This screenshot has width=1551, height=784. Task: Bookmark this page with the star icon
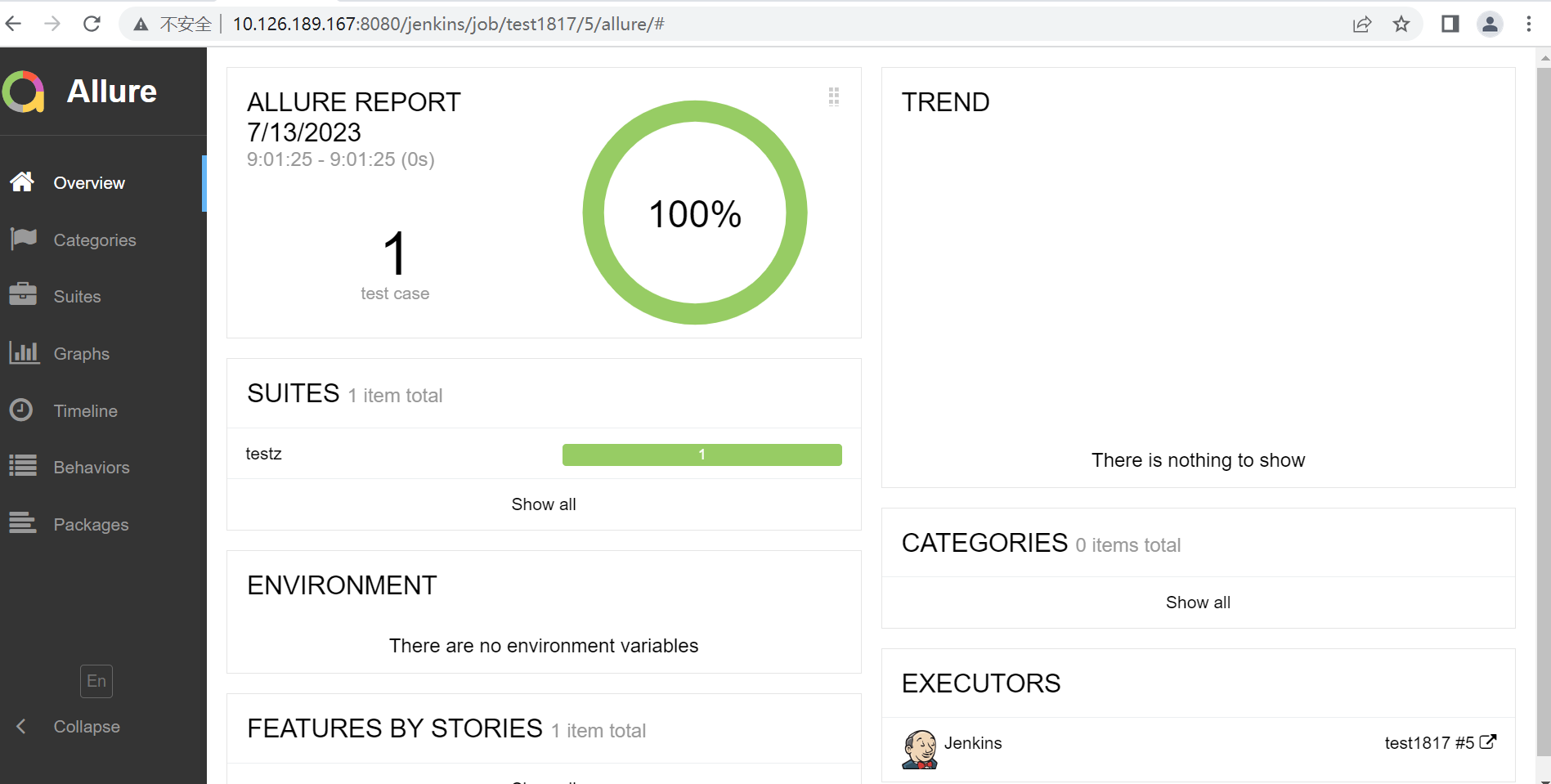point(1401,25)
